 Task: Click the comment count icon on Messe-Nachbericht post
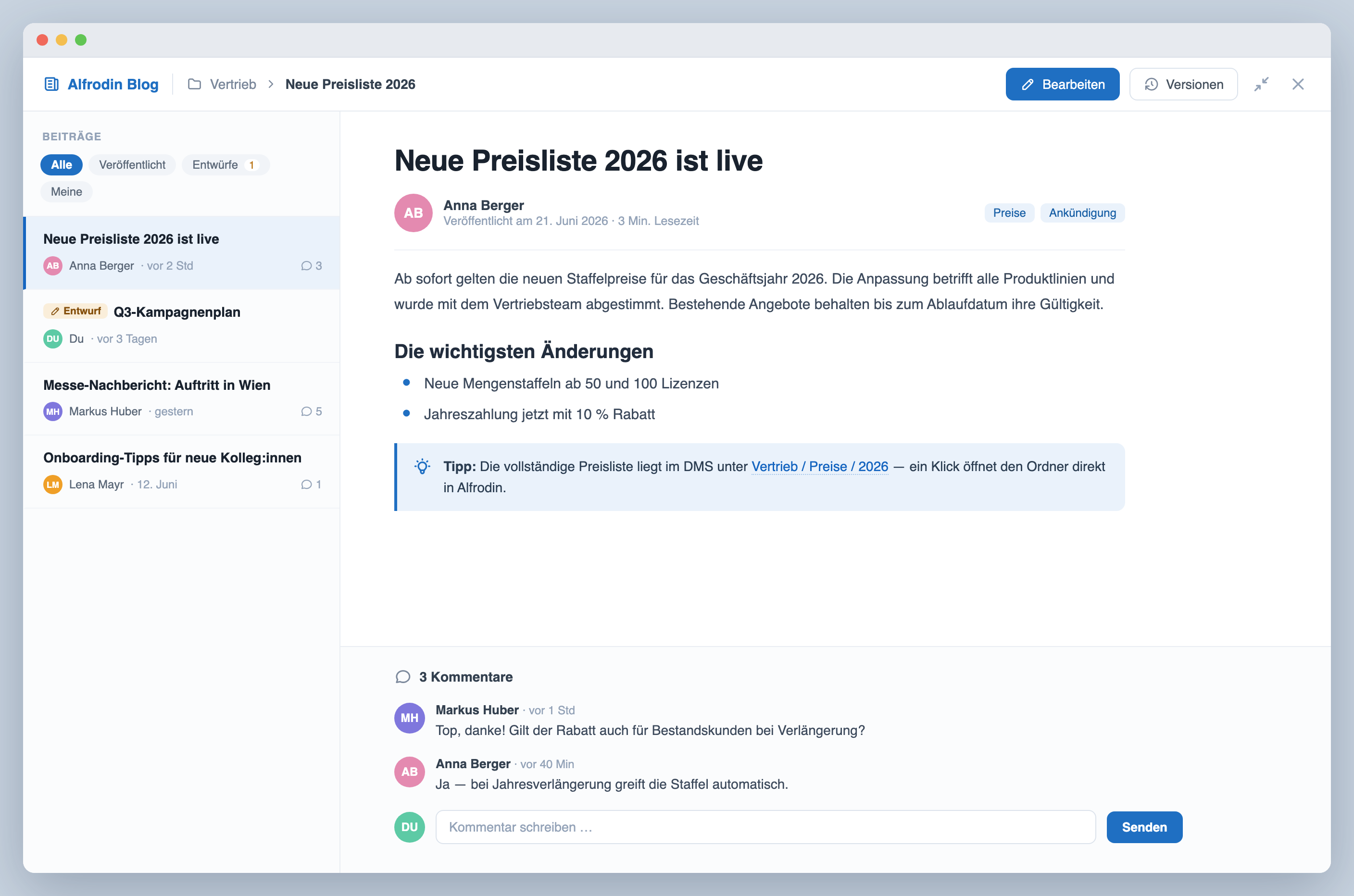click(306, 411)
